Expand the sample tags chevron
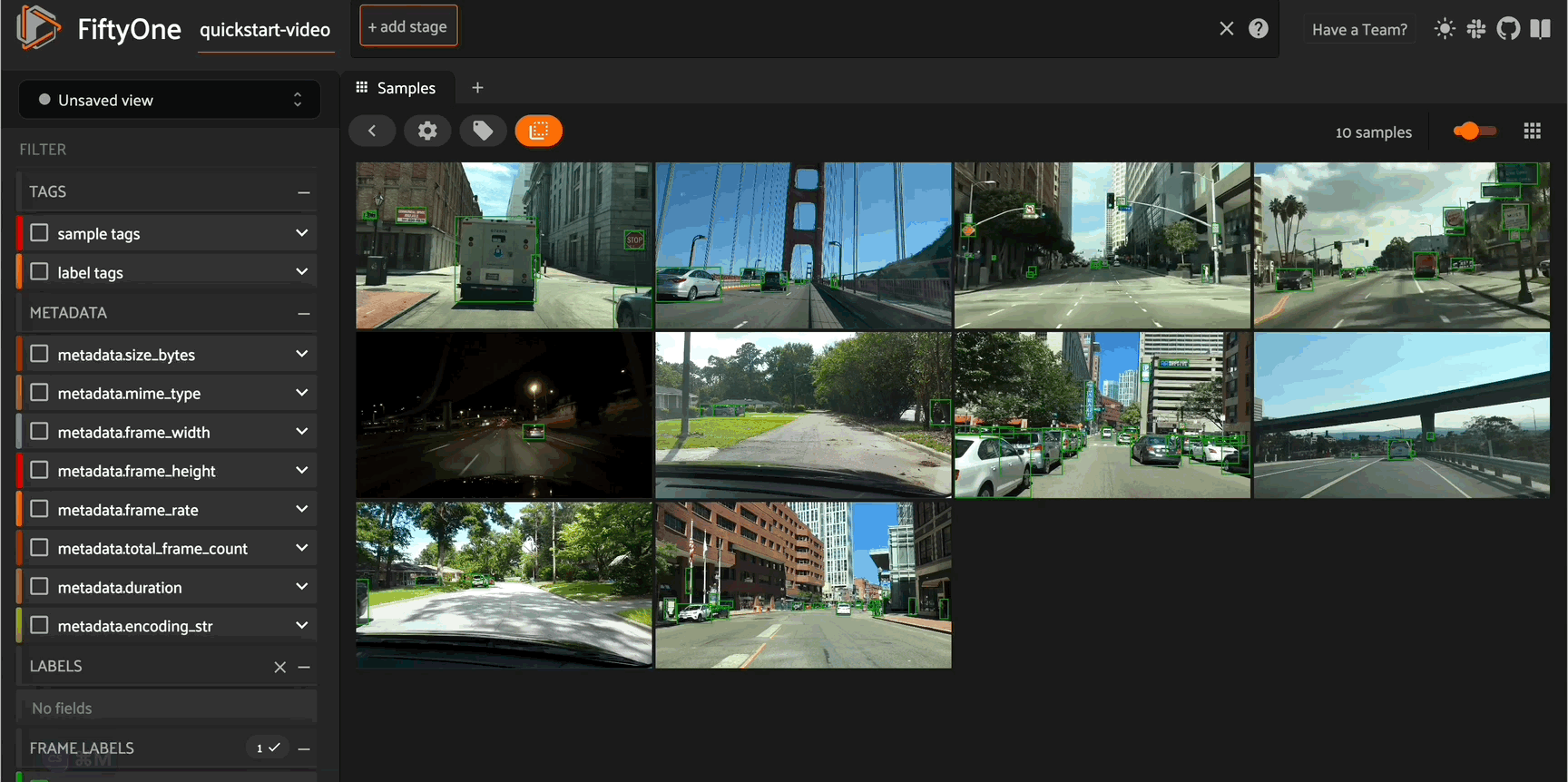Screen dimensions: 1568x782 (302, 233)
